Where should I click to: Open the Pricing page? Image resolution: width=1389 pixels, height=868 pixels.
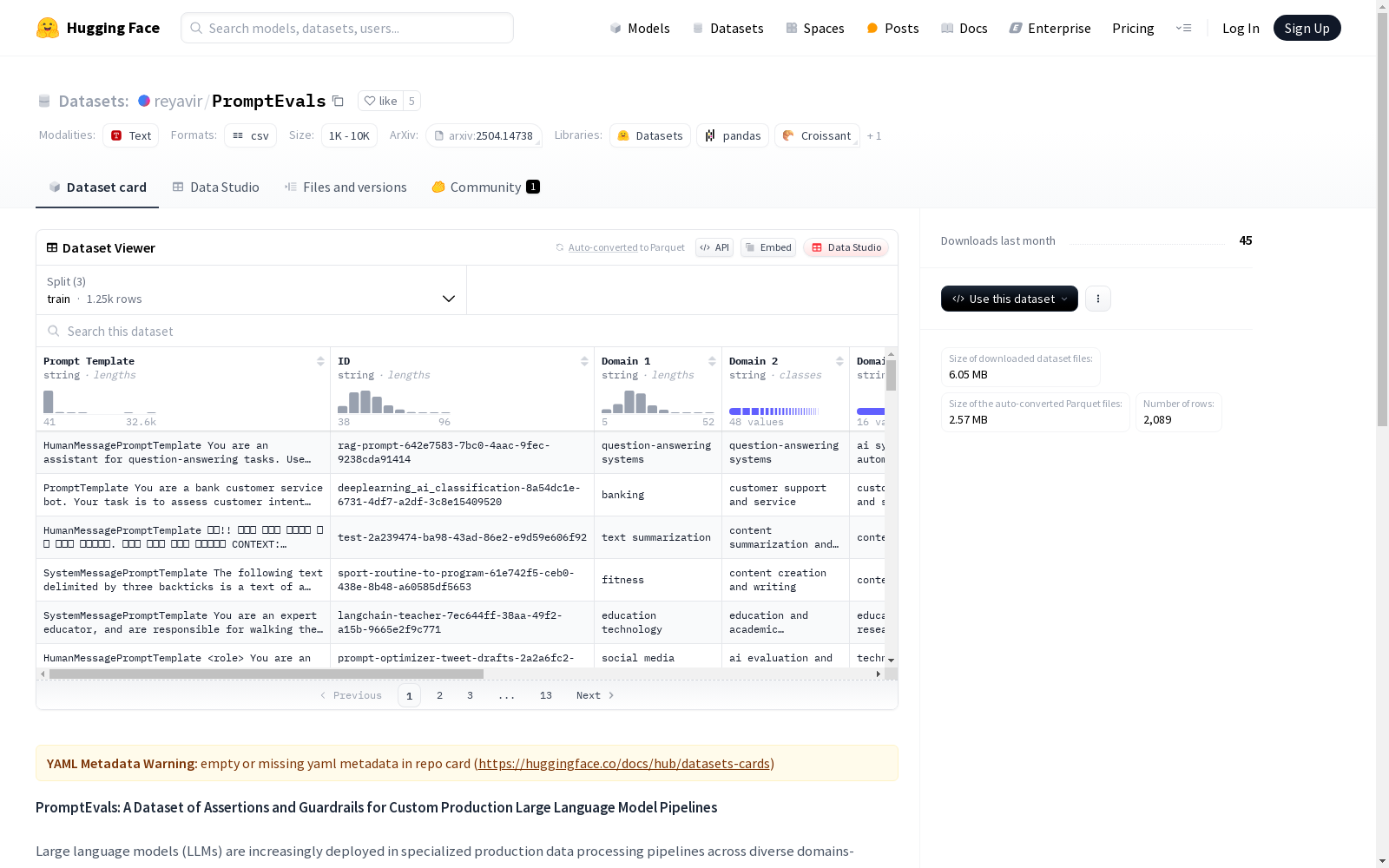coord(1133,28)
